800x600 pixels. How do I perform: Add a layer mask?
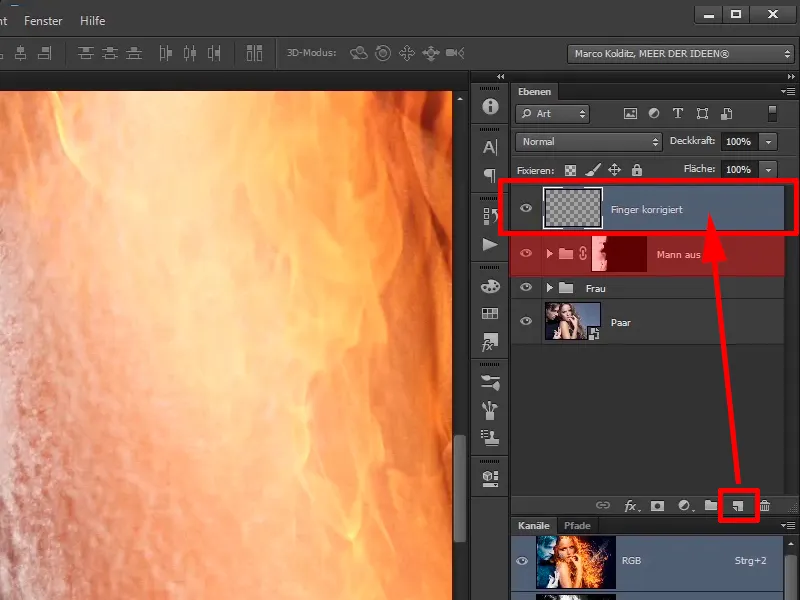657,506
